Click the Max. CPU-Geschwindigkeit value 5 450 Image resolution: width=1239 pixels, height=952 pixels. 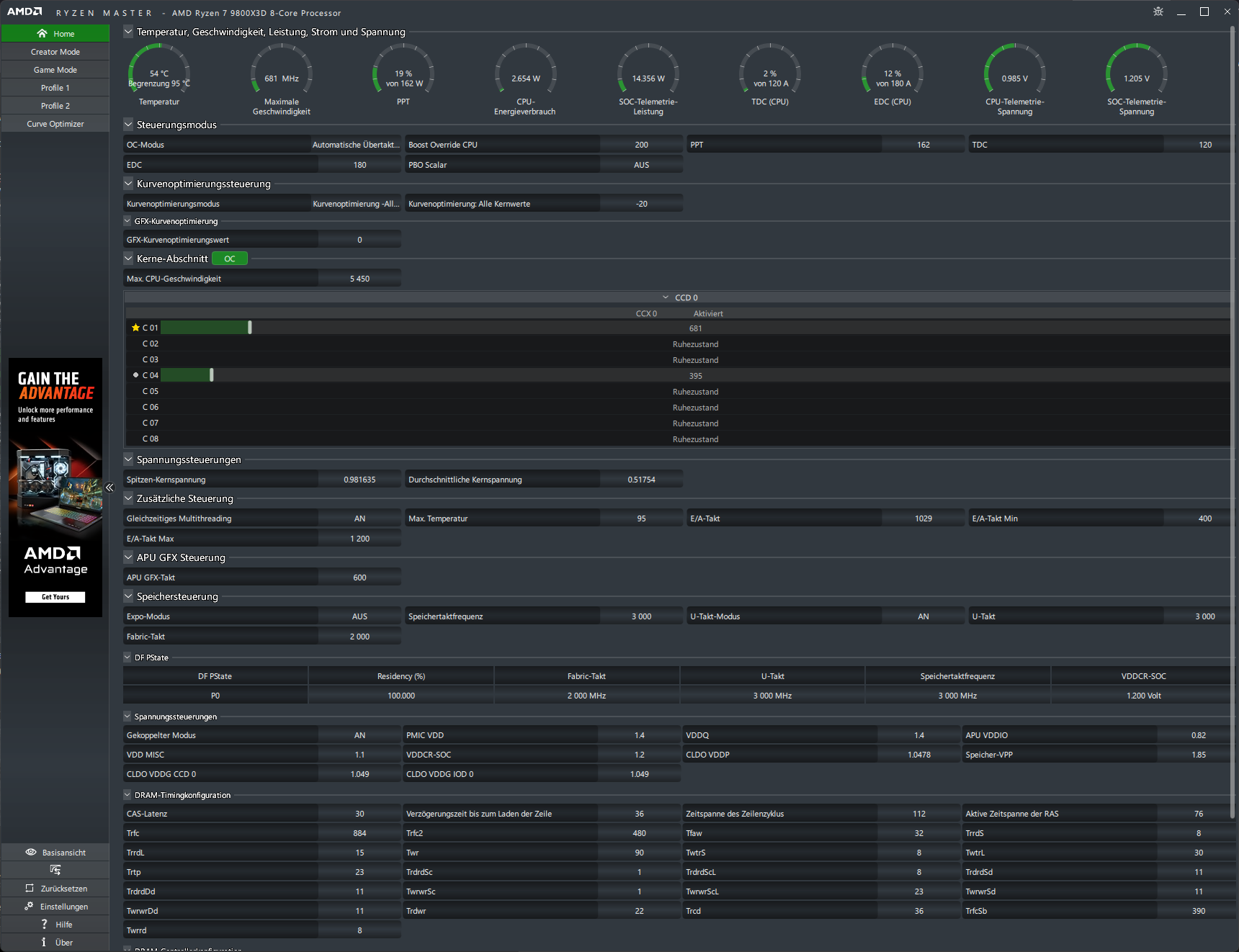[359, 279]
